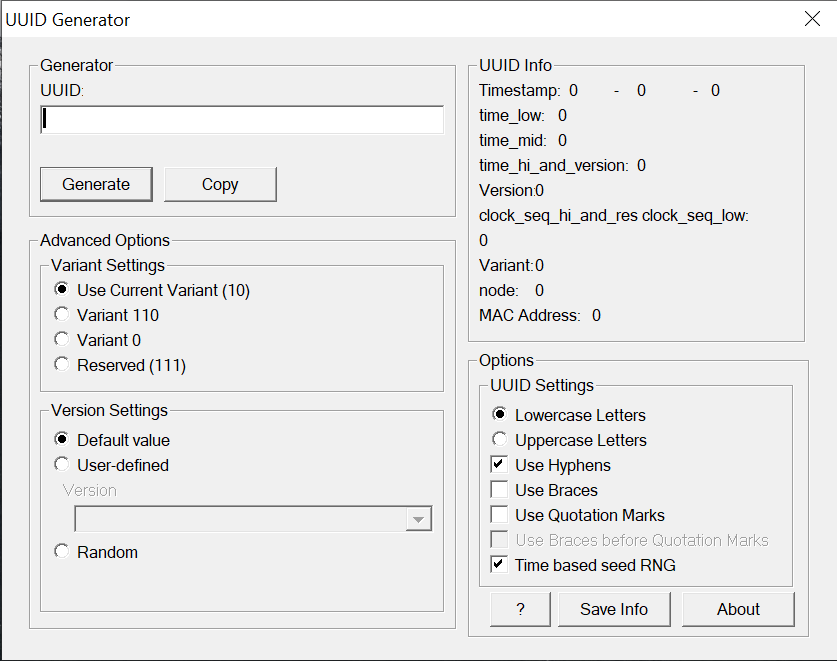Enable the Use Braces checkbox
Screen dimensions: 837x661
point(499,490)
